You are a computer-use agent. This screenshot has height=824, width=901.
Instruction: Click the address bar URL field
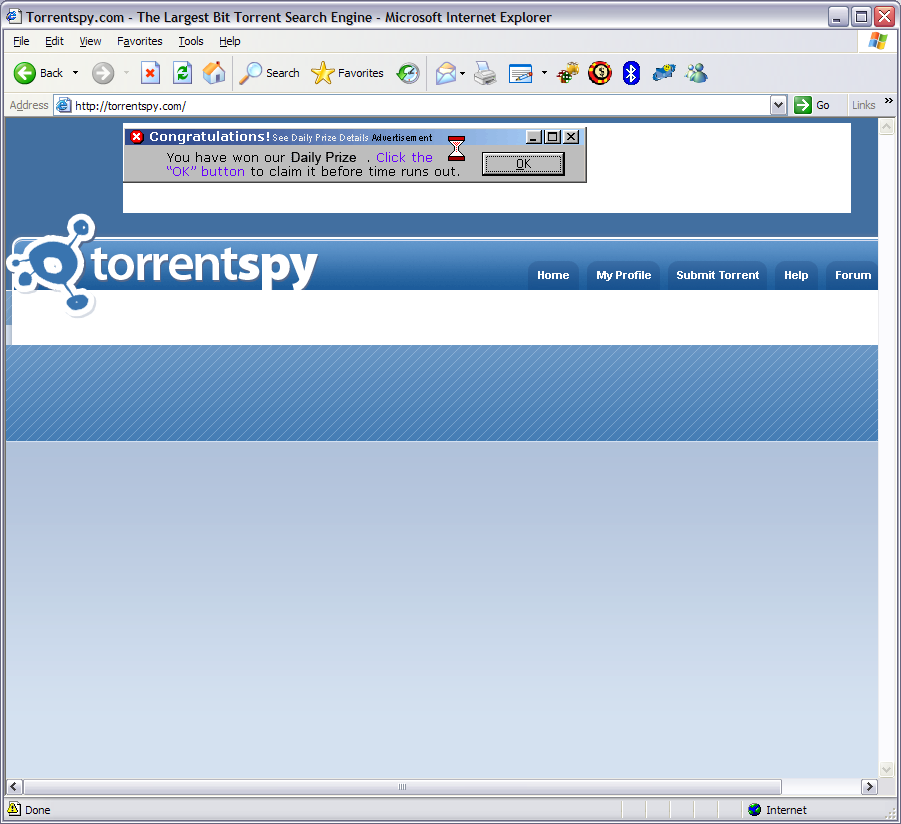click(420, 105)
